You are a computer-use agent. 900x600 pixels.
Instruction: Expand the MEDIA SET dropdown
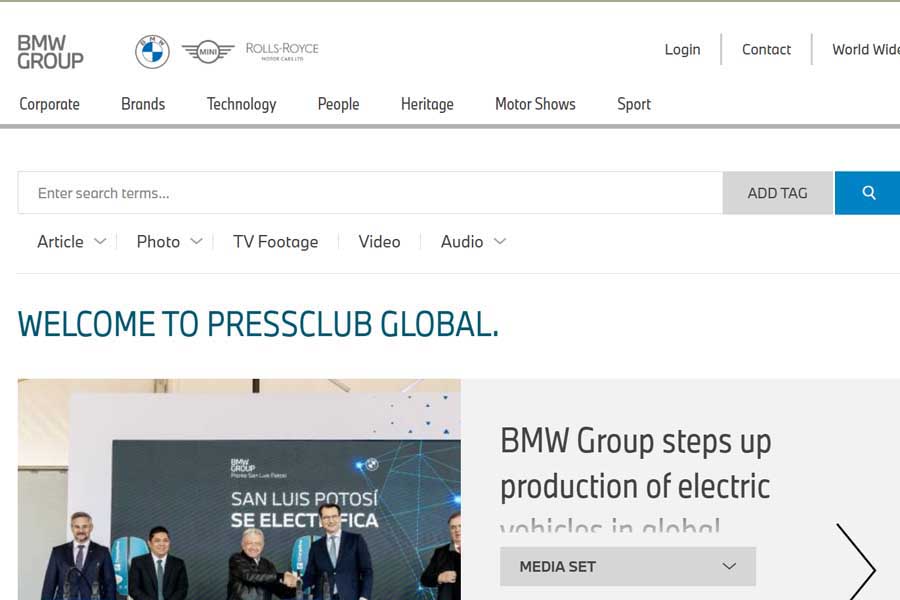(627, 566)
